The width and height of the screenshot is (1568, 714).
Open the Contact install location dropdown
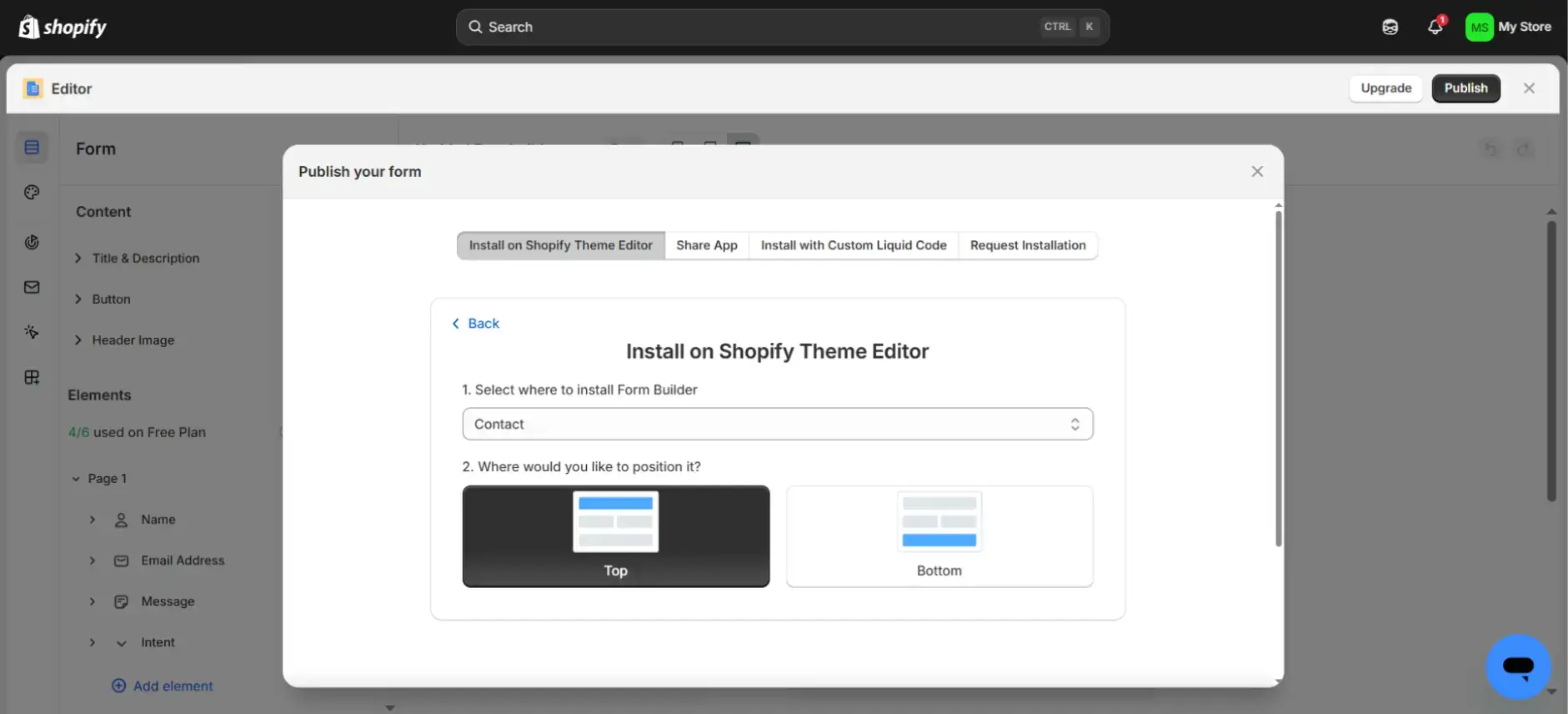(x=778, y=424)
